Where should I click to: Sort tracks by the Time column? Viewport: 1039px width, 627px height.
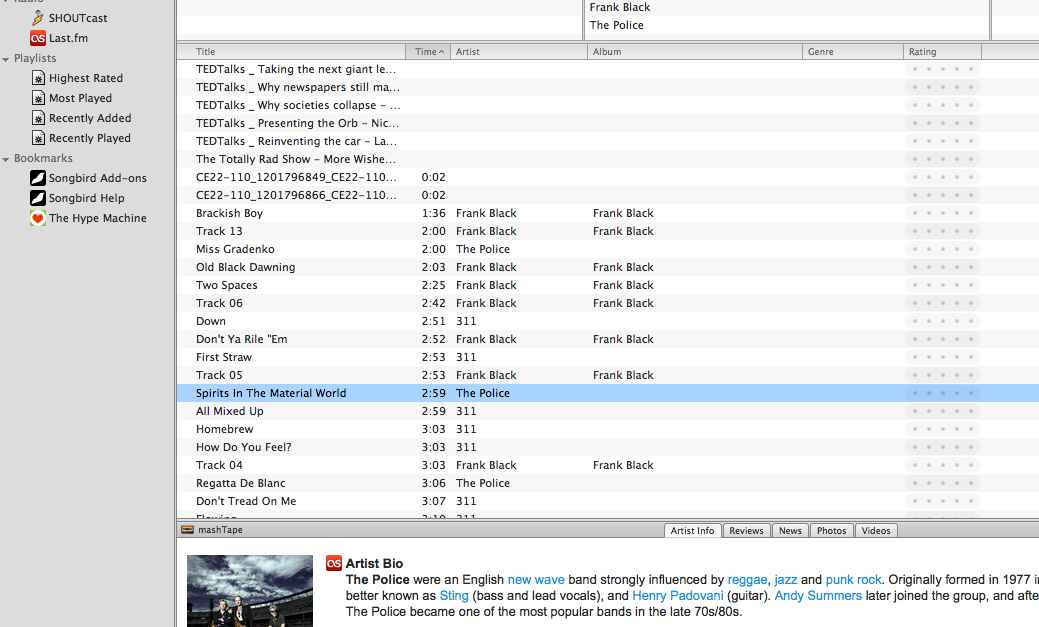[x=429, y=52]
